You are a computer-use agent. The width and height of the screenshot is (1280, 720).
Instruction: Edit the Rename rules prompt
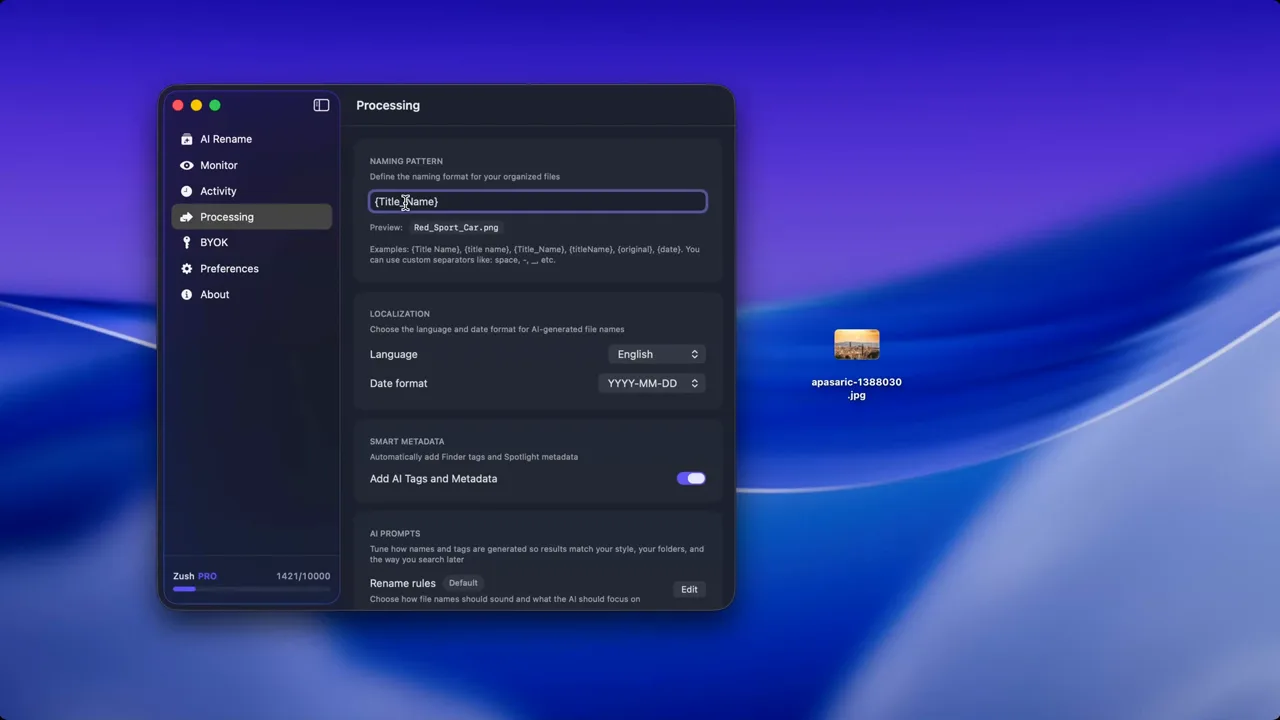(689, 590)
